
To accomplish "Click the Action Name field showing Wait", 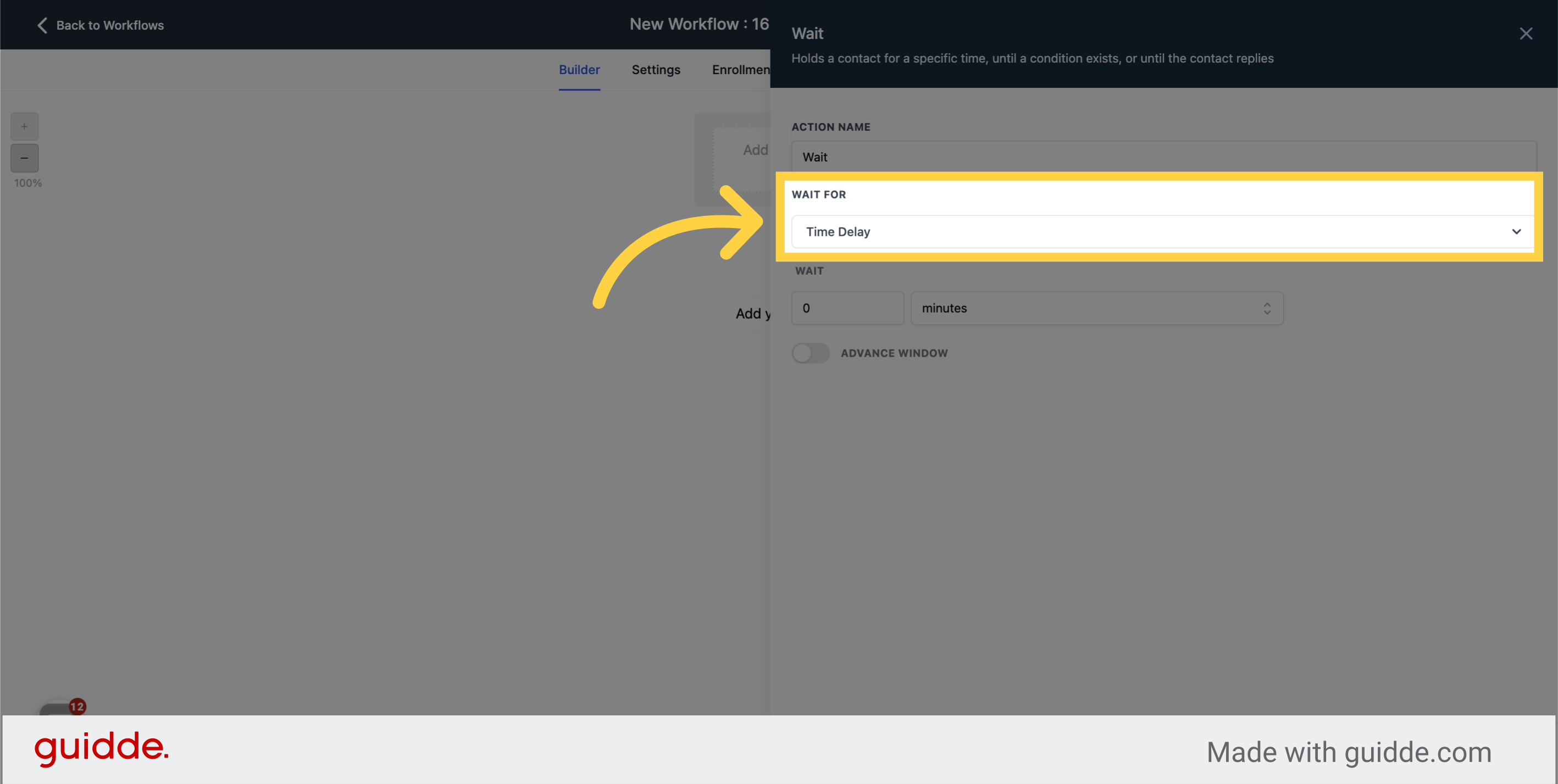I will (x=1162, y=157).
